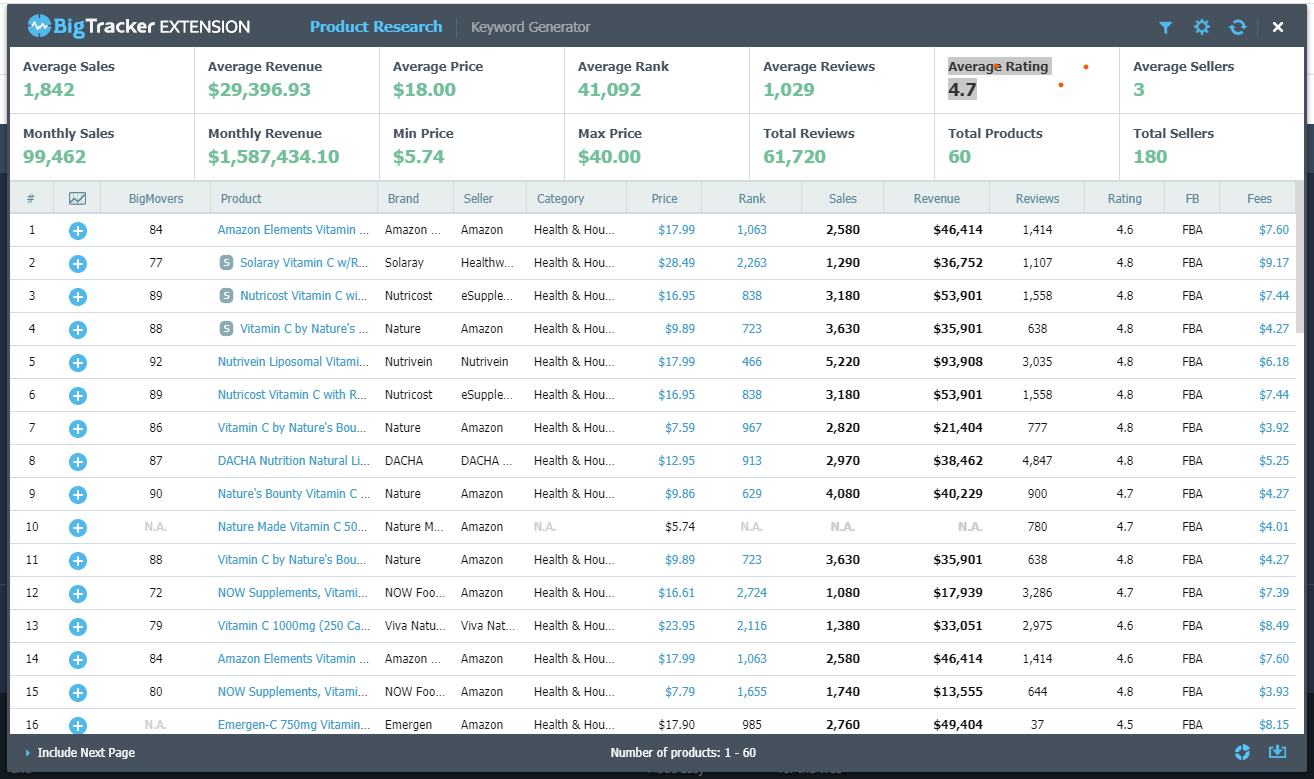The image size is (1314, 779).
Task: Open Nature's Bounty Vitamin C link row 9
Action: tap(293, 494)
